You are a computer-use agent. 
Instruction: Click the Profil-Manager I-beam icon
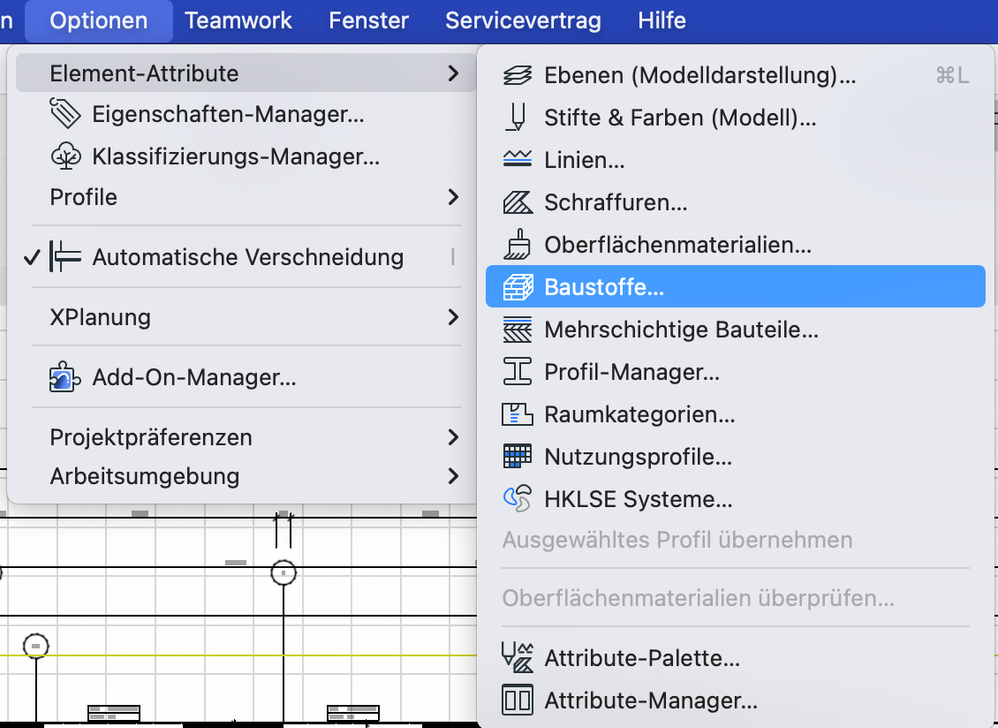click(x=517, y=372)
